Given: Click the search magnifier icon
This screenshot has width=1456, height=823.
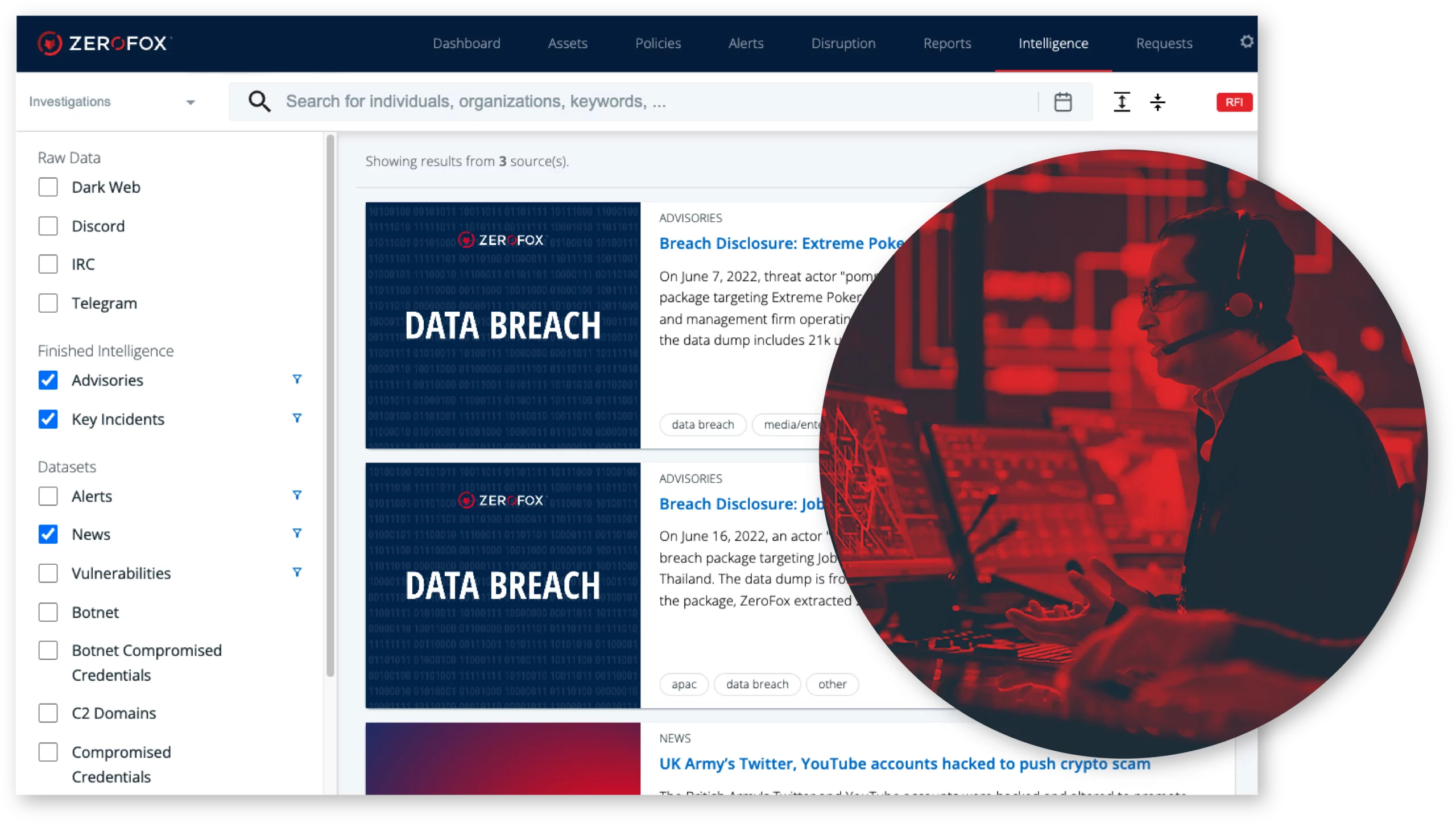Looking at the screenshot, I should 259,101.
